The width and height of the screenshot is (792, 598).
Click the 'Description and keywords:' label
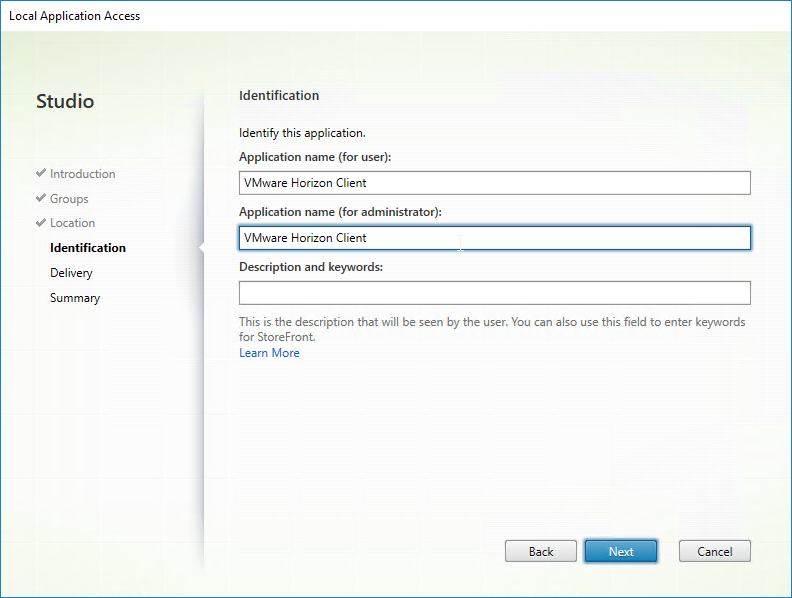(x=311, y=267)
